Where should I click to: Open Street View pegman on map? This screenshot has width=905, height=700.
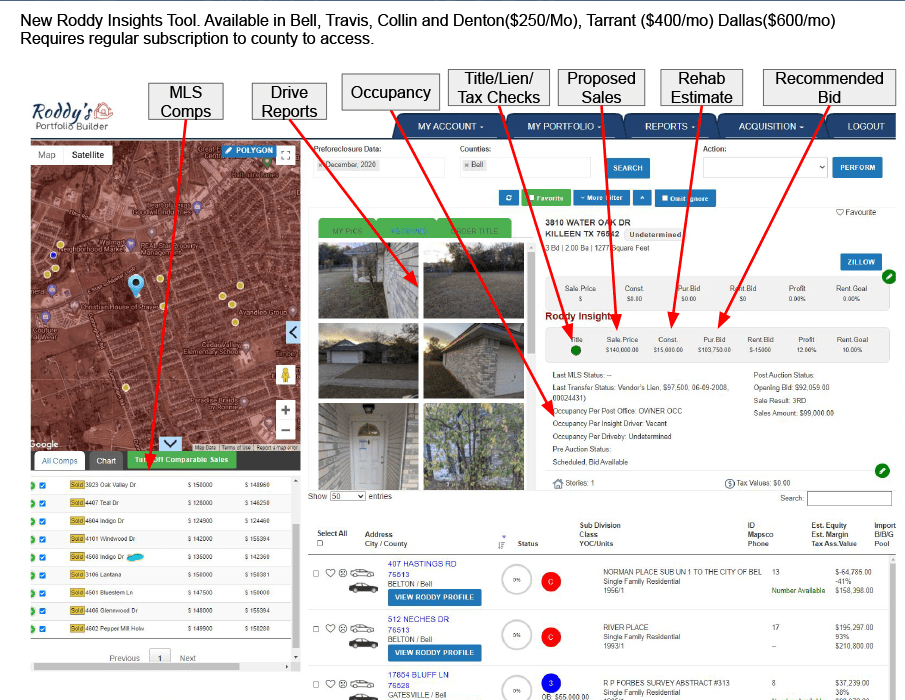pyautogui.click(x=285, y=375)
